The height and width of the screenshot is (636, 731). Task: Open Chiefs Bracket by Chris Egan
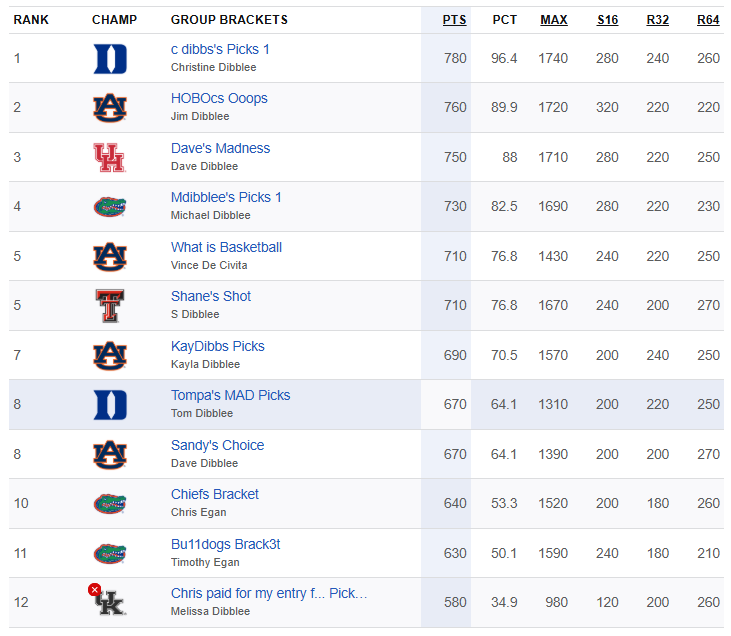click(214, 494)
